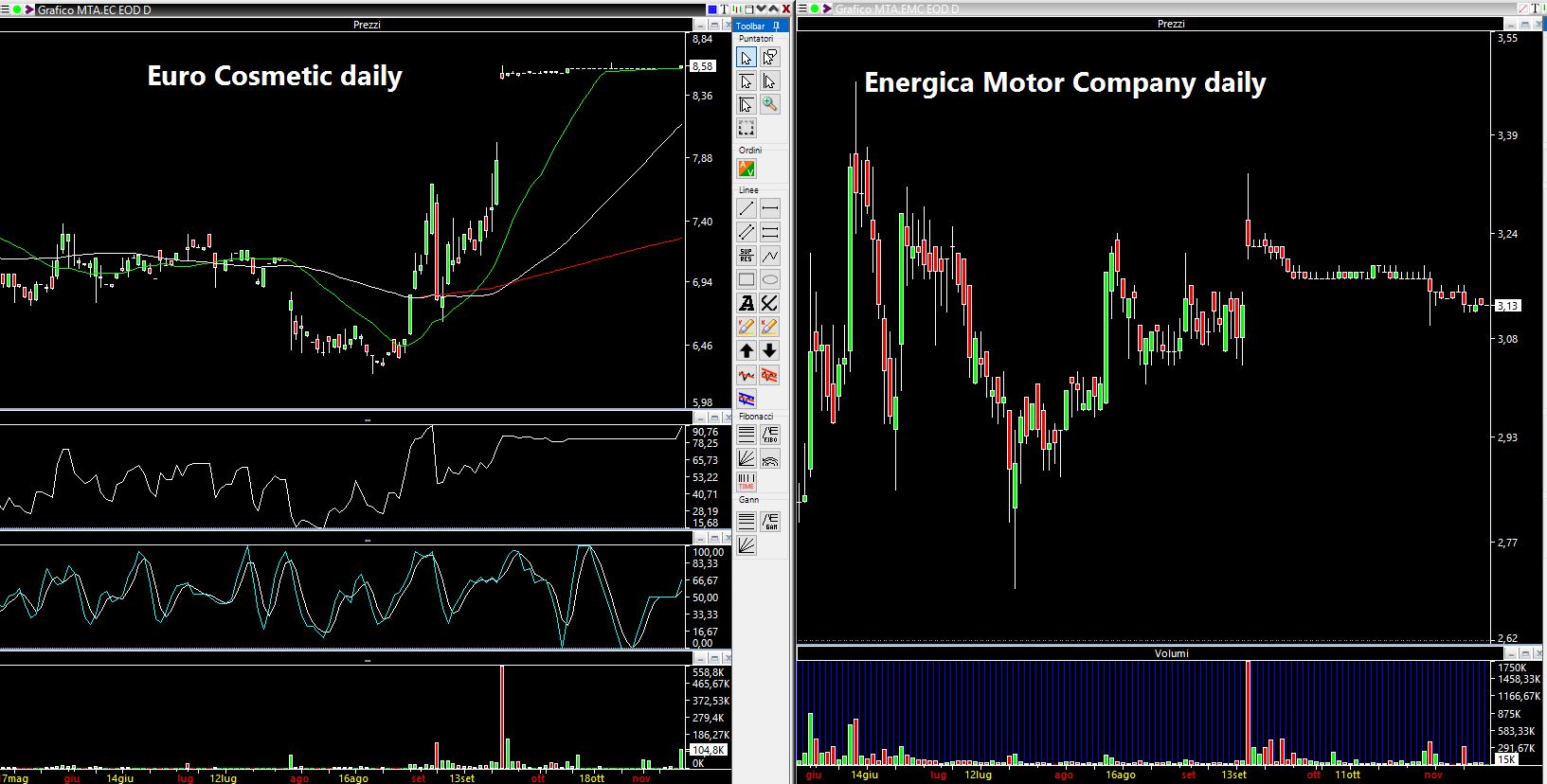Select the Fibonacci arcs tool
Viewport: 1547px width, 784px height.
pyautogui.click(x=770, y=458)
